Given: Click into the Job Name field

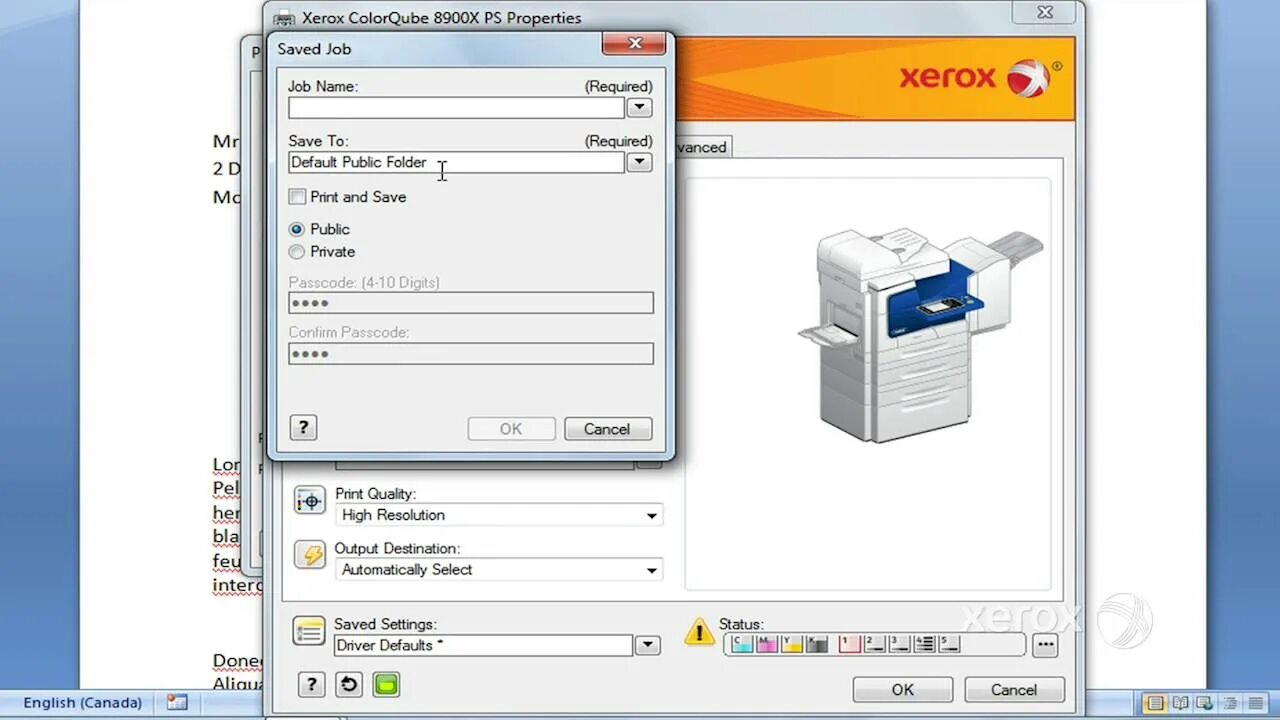Looking at the screenshot, I should (x=456, y=107).
